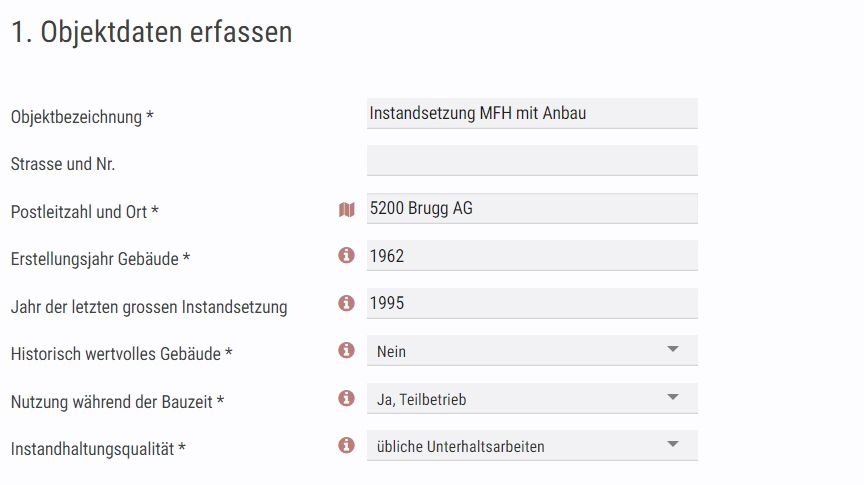Expand the Instandhaltungsqualität dropdown arrow

(x=672, y=444)
